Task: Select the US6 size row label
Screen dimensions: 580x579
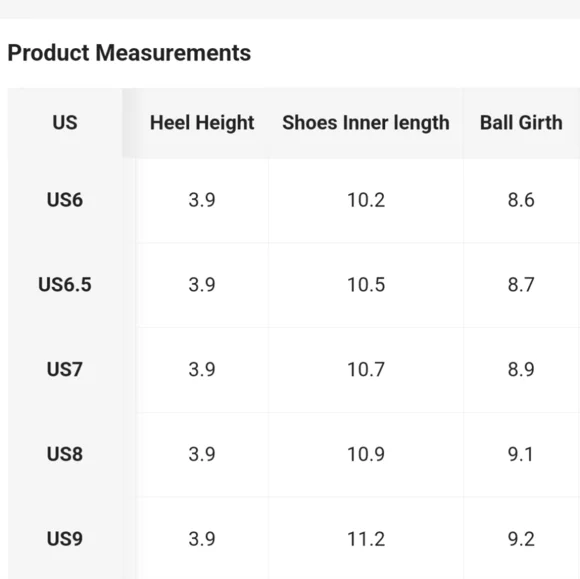Action: click(65, 200)
